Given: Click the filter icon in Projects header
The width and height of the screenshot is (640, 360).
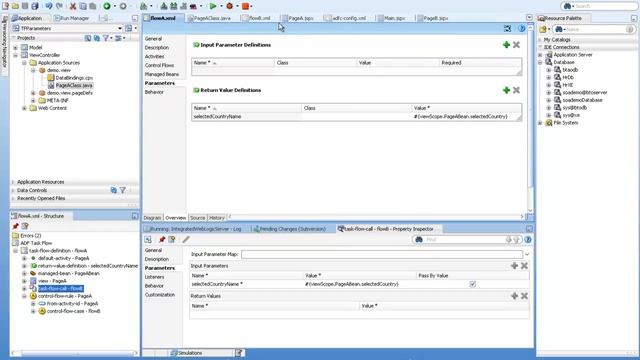Looking at the screenshot, I should point(106,38).
